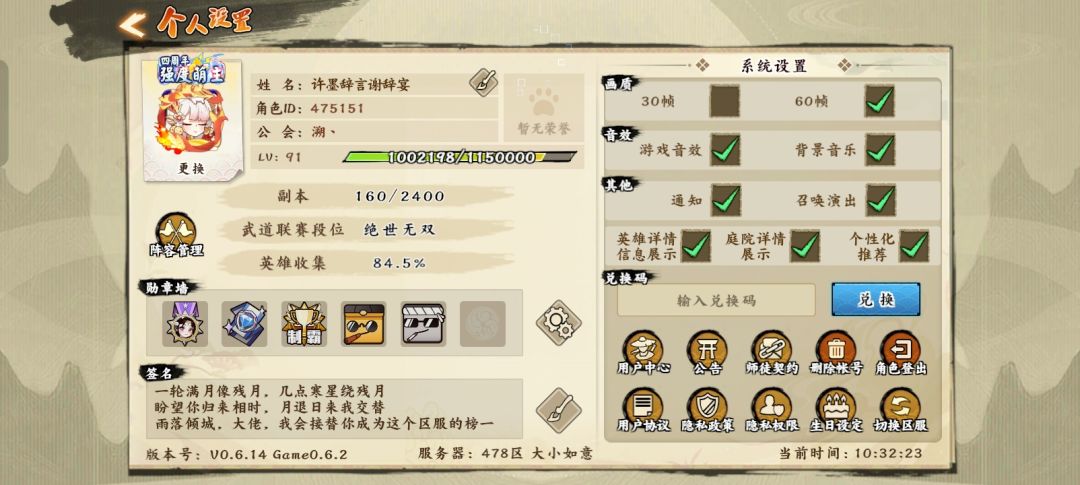
Task: Click the 更换 avatar portrait
Action: (192, 118)
